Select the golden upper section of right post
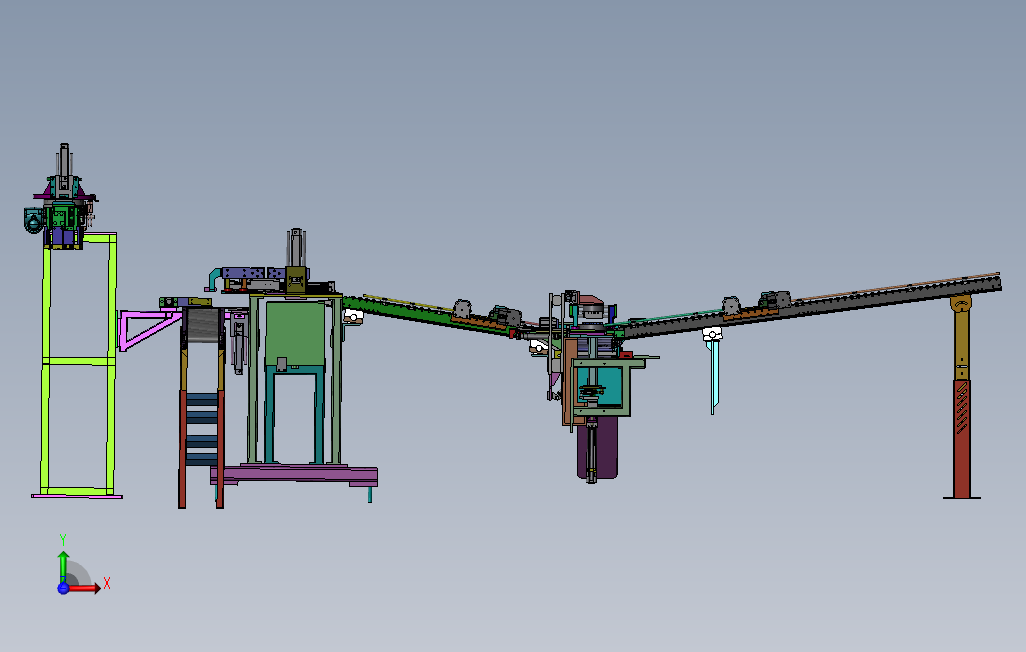Screen dimensions: 1026x652 pos(961,338)
